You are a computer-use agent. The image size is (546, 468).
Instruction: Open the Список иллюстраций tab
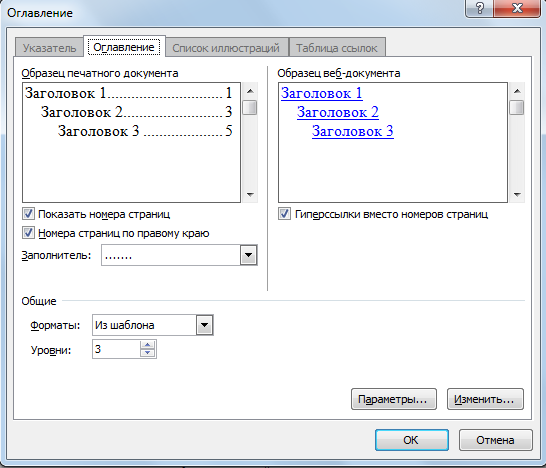coord(226,47)
